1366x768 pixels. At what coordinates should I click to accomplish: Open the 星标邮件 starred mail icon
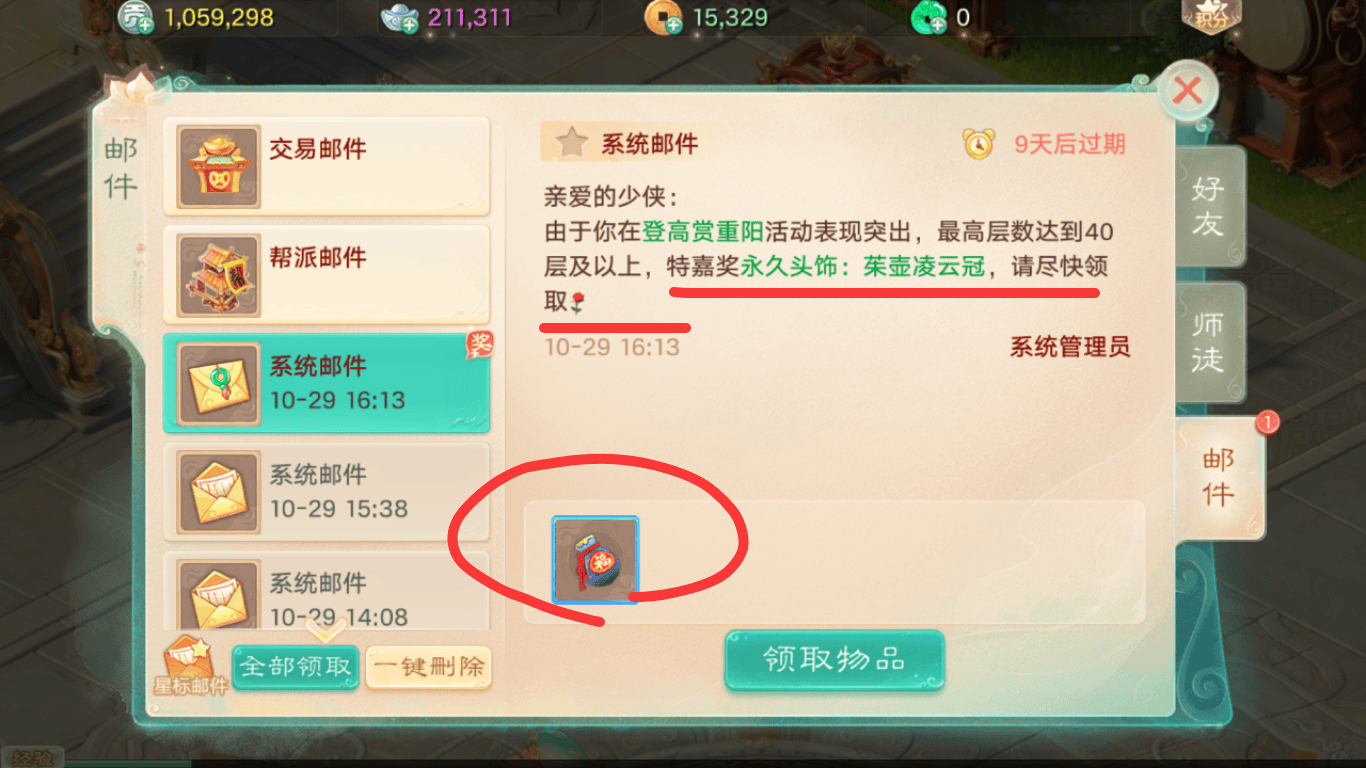[190, 665]
